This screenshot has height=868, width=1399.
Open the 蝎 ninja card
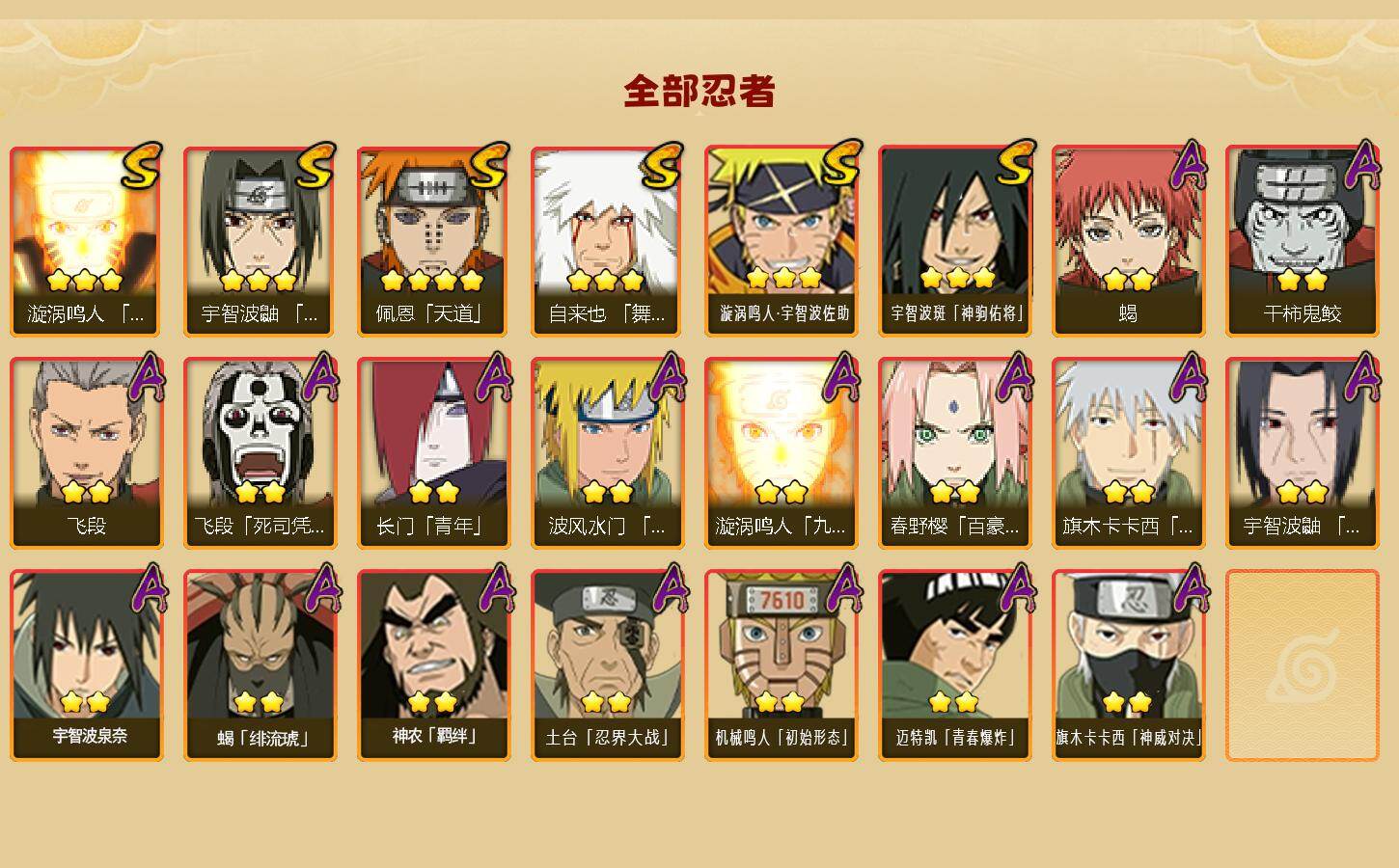pos(1128,241)
